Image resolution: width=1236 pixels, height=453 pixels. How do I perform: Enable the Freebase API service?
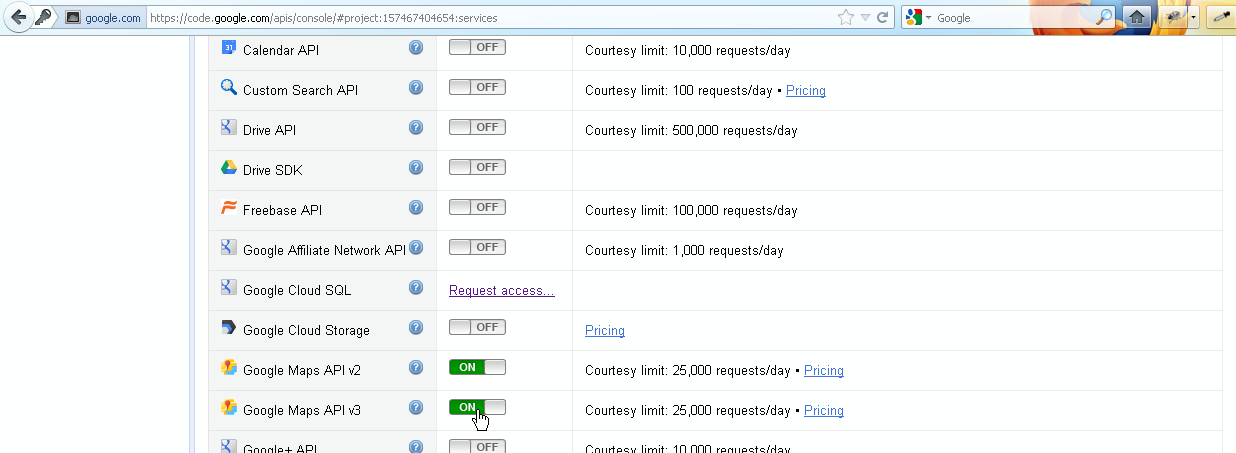point(477,207)
